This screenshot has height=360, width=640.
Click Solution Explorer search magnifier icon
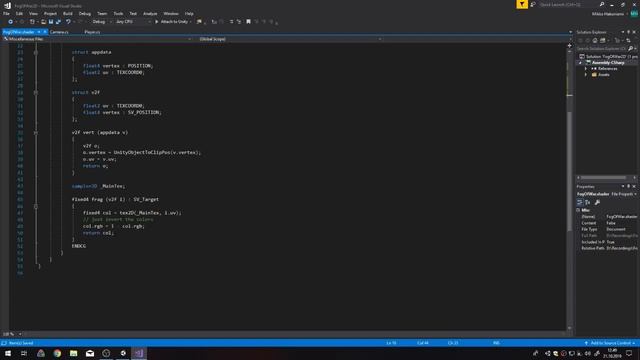(x=630, y=48)
